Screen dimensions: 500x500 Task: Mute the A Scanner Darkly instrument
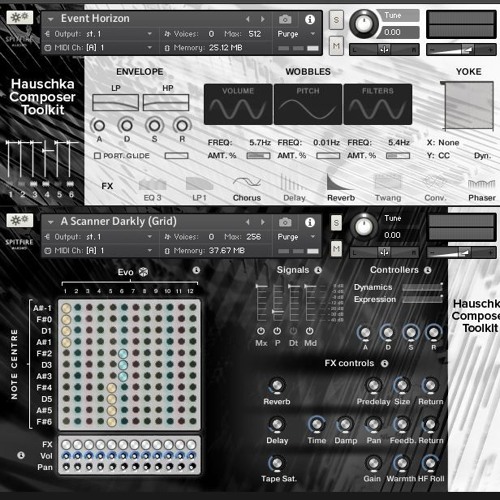(x=336, y=249)
